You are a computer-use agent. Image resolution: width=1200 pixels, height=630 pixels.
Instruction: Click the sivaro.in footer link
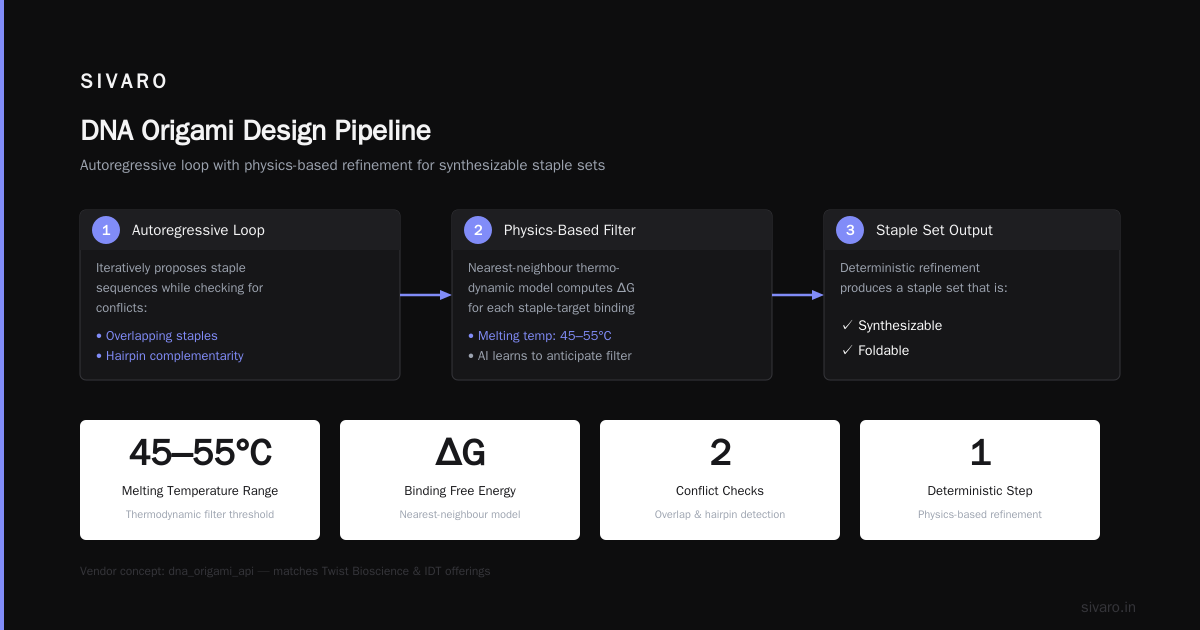point(1108,607)
